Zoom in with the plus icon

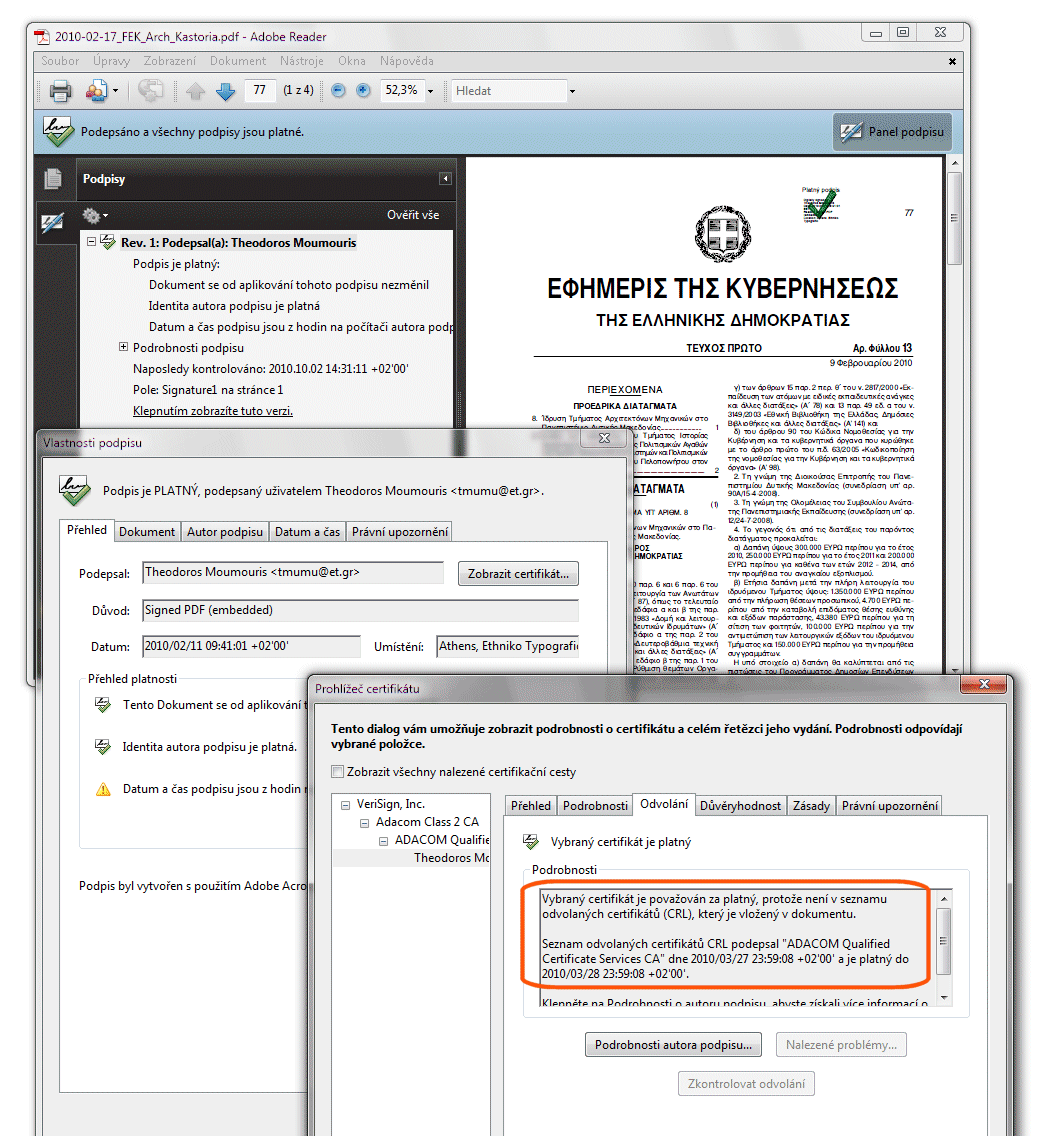click(x=363, y=91)
